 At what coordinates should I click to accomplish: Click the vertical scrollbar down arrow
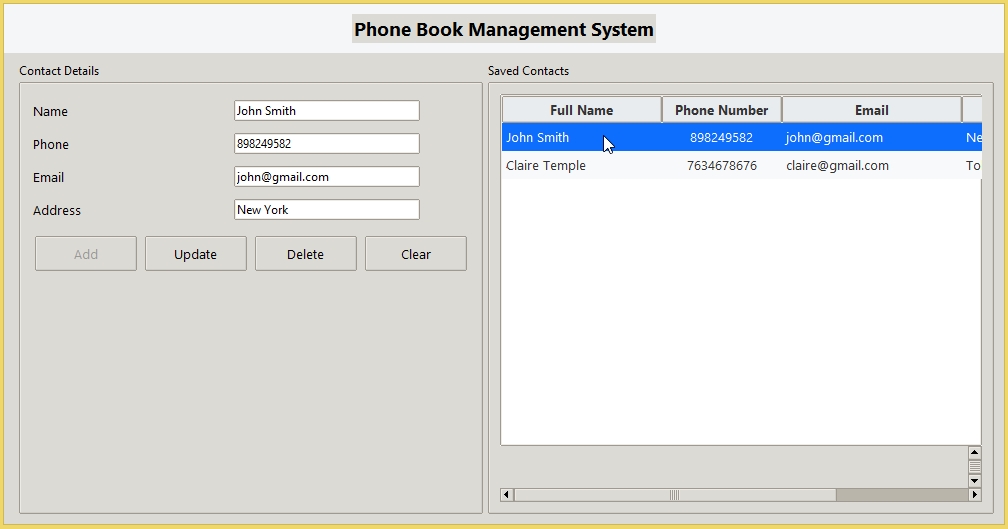pos(974,481)
